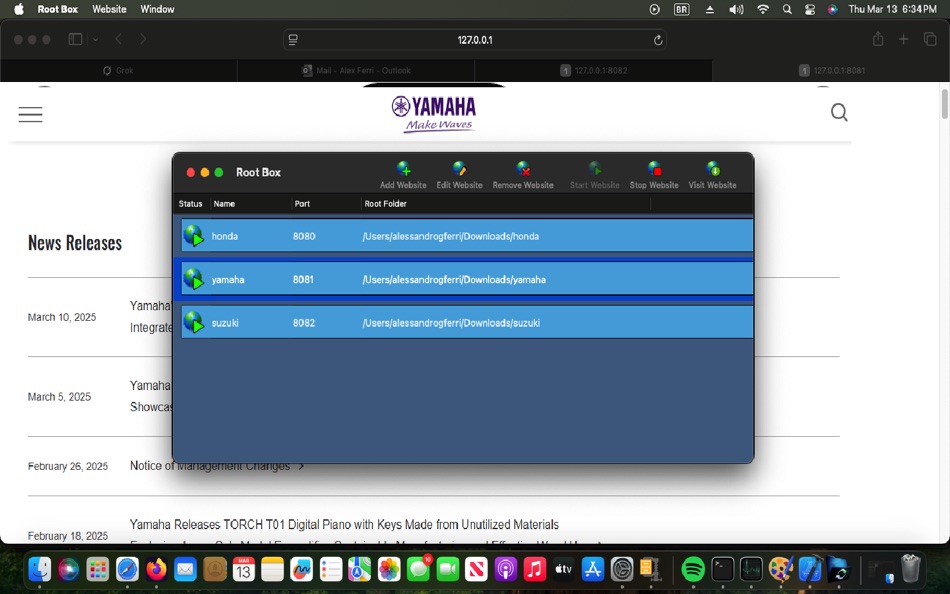Click the status globe icon for honda

[x=194, y=236]
